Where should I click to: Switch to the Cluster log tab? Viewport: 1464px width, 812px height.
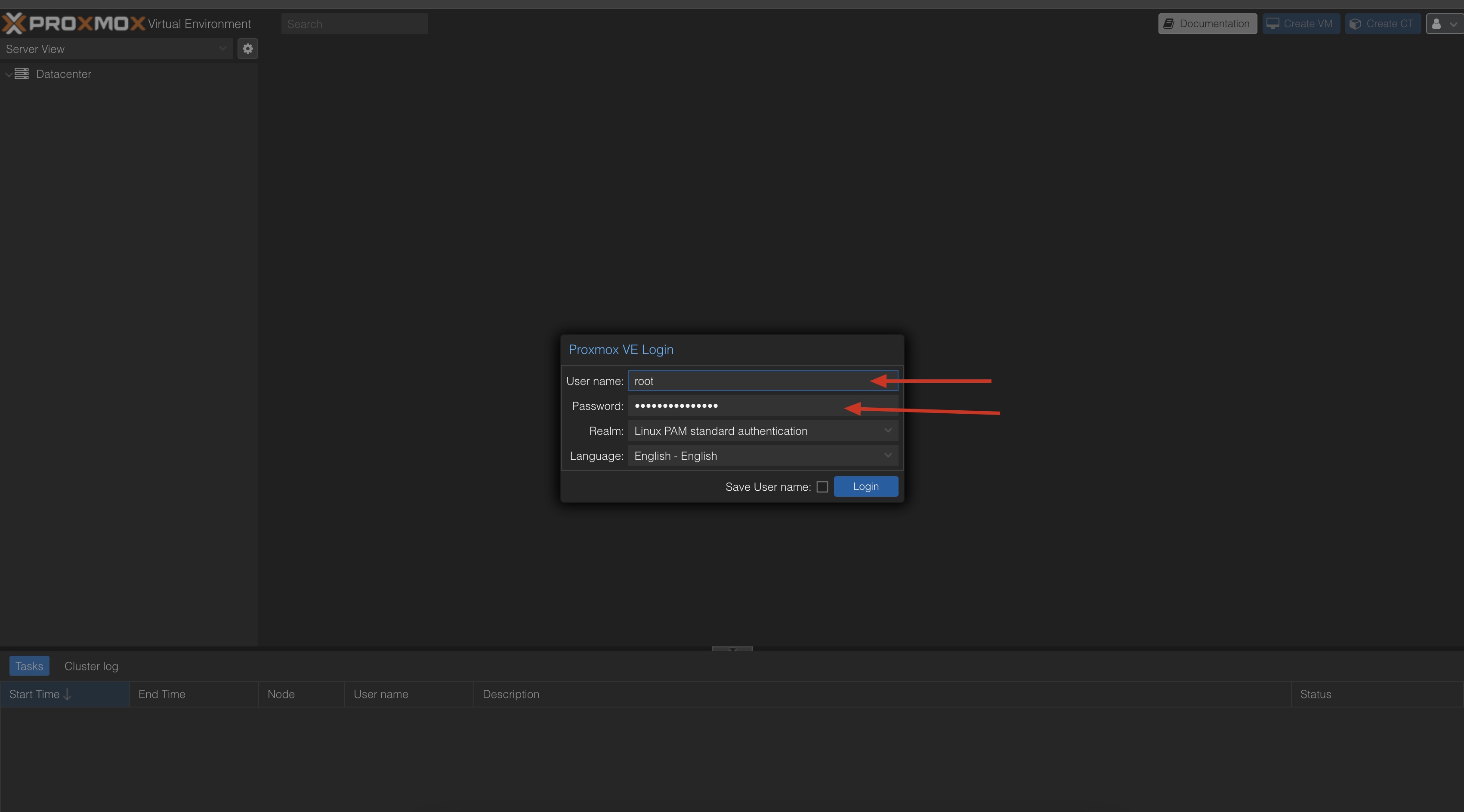[x=91, y=666]
